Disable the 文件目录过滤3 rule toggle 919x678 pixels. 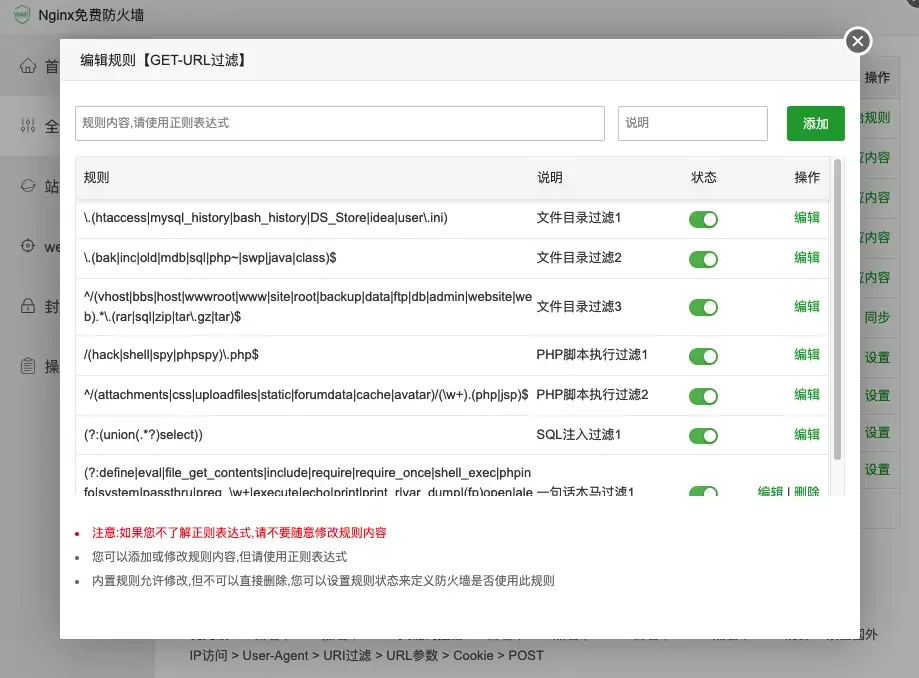point(703,307)
